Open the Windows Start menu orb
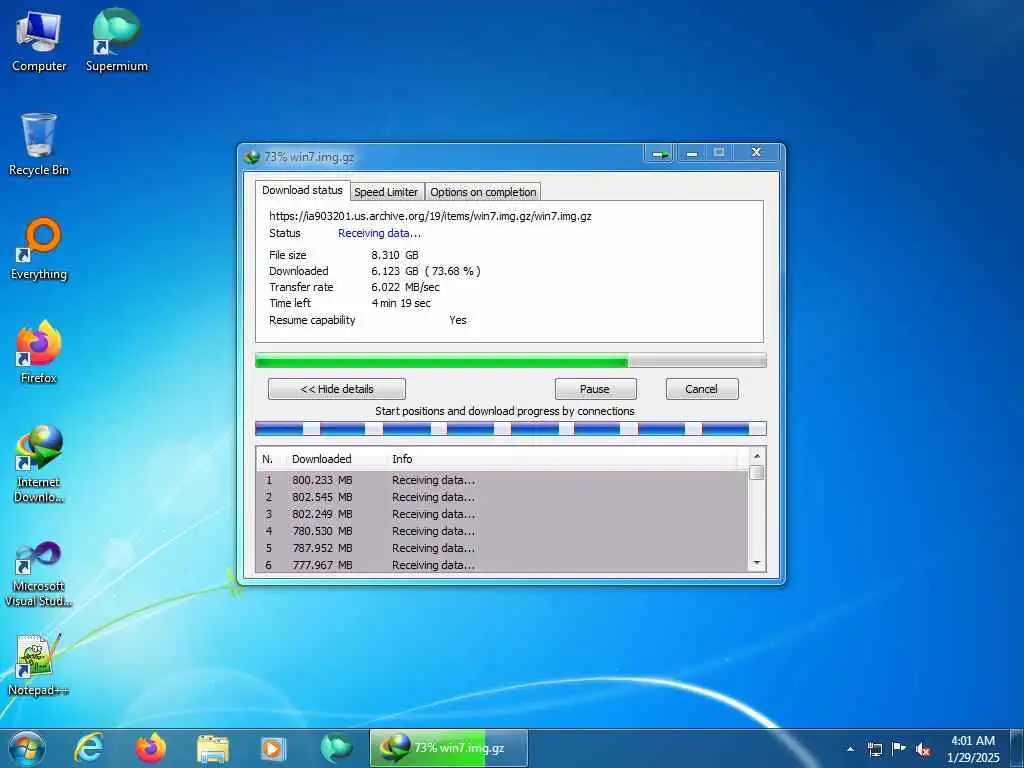This screenshot has width=1024, height=768. pyautogui.click(x=27, y=748)
